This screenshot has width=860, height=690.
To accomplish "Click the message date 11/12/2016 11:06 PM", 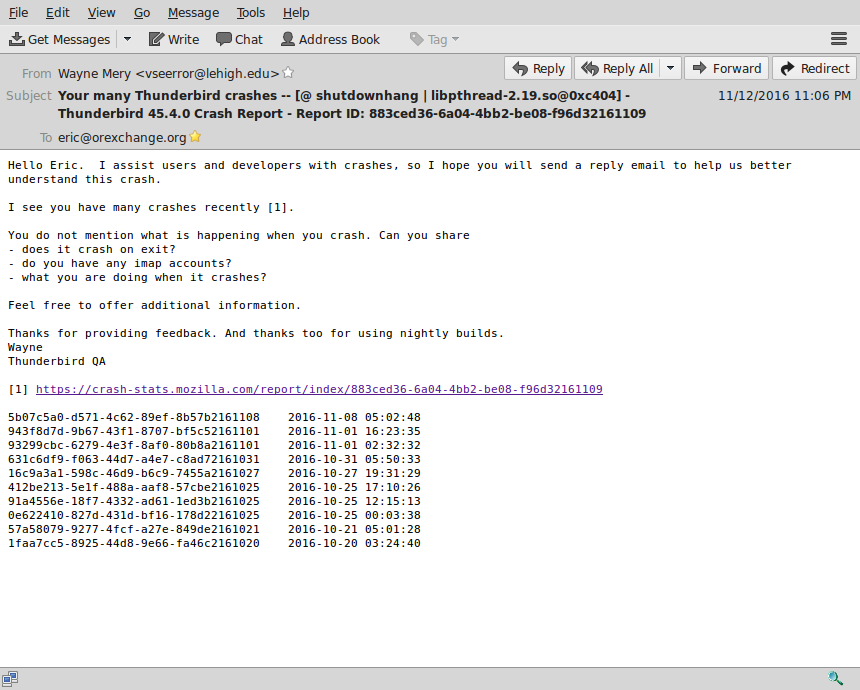I will tap(784, 96).
